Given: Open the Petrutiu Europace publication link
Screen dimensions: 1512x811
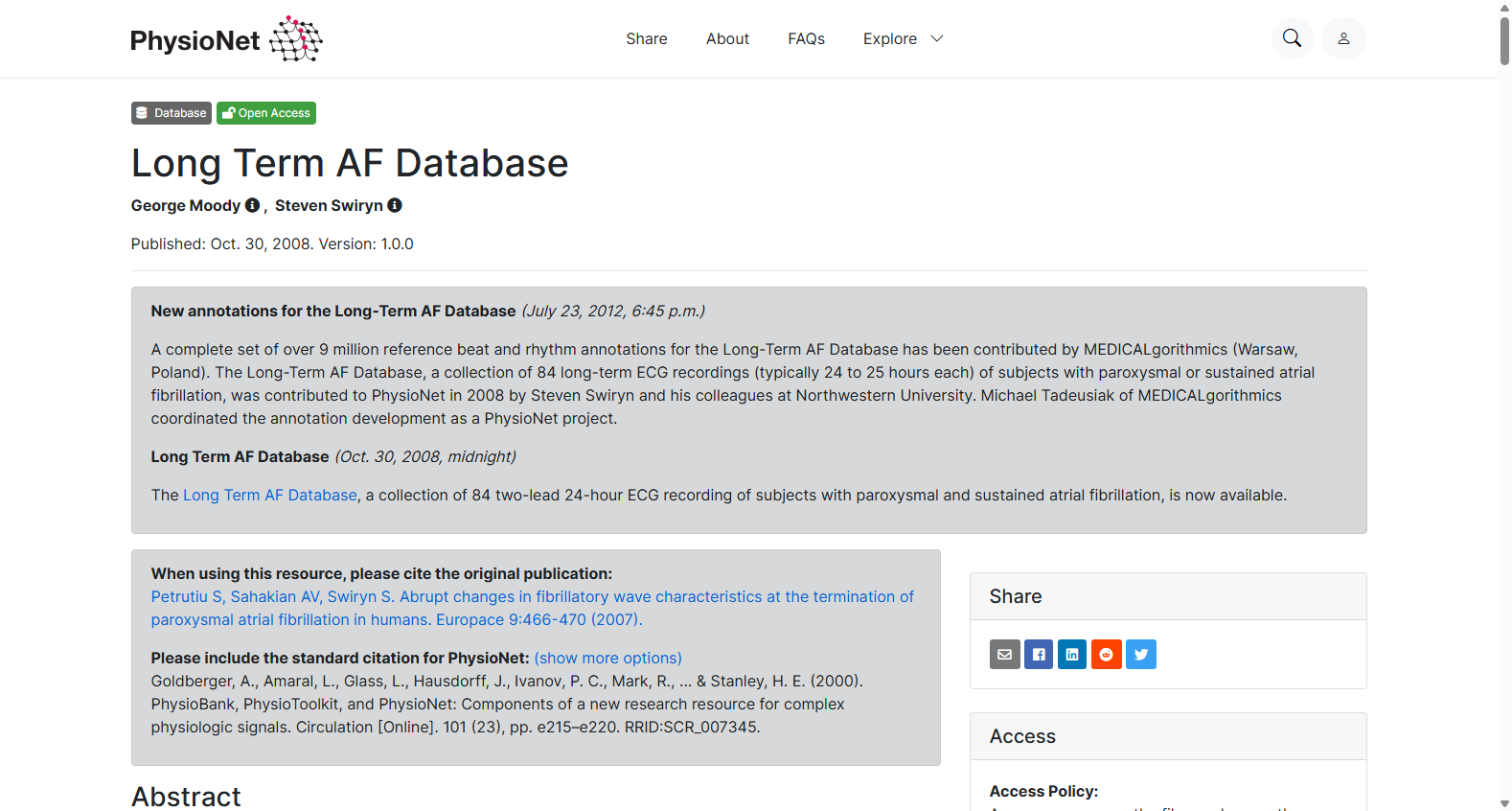Looking at the screenshot, I should (533, 608).
